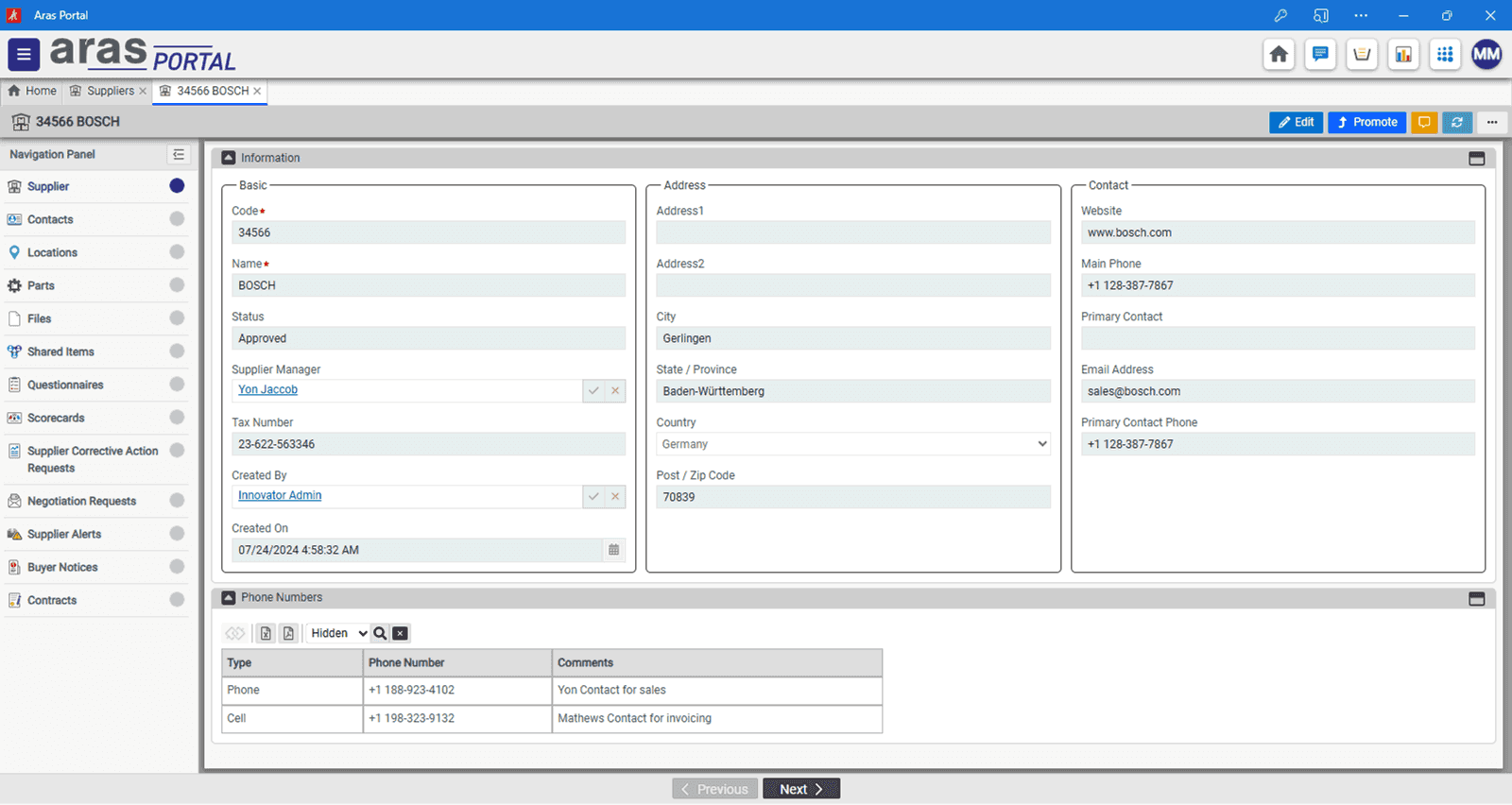Screen dimensions: 1512x805
Task: Click the Next button
Action: click(801, 789)
